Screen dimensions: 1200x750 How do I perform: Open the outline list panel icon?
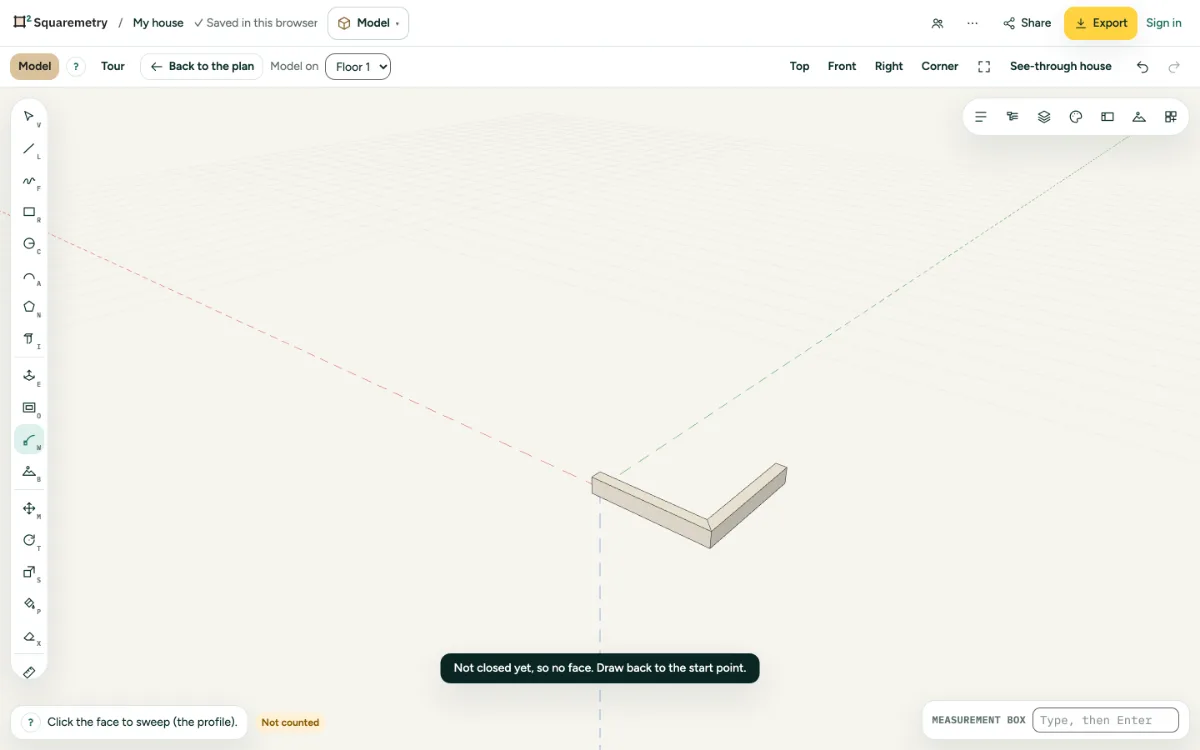tap(981, 117)
